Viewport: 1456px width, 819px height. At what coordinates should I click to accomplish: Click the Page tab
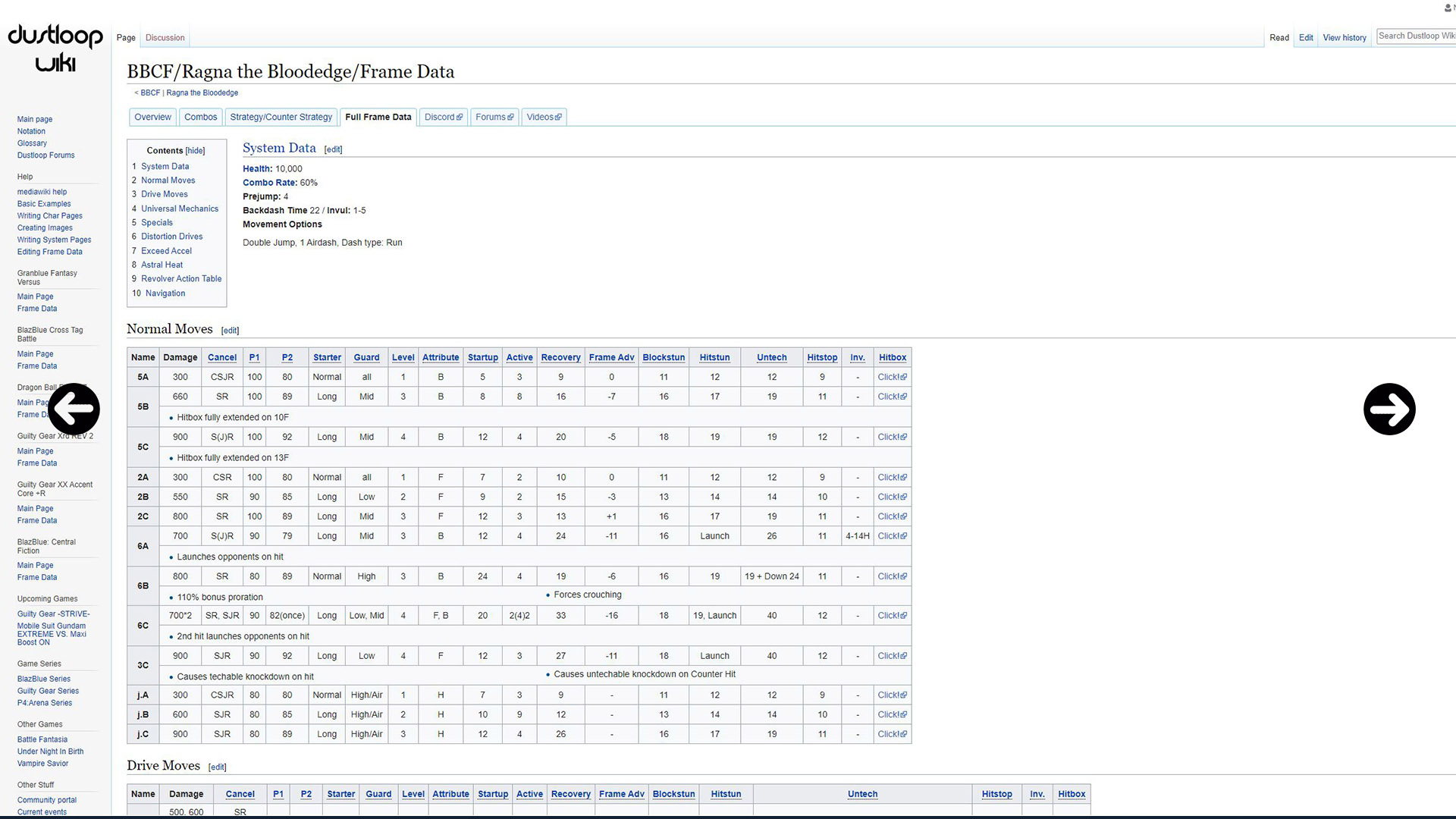click(126, 38)
